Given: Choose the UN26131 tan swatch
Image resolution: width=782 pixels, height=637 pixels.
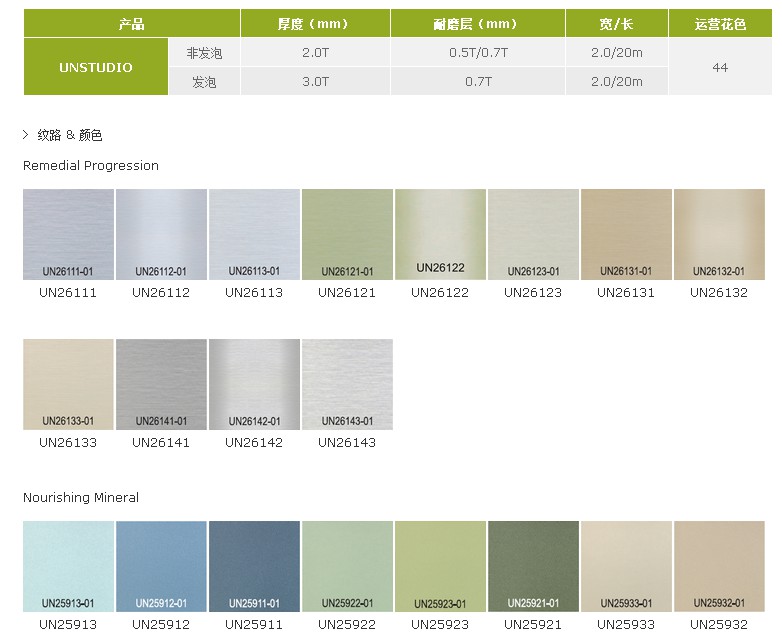Looking at the screenshot, I should click(x=626, y=234).
